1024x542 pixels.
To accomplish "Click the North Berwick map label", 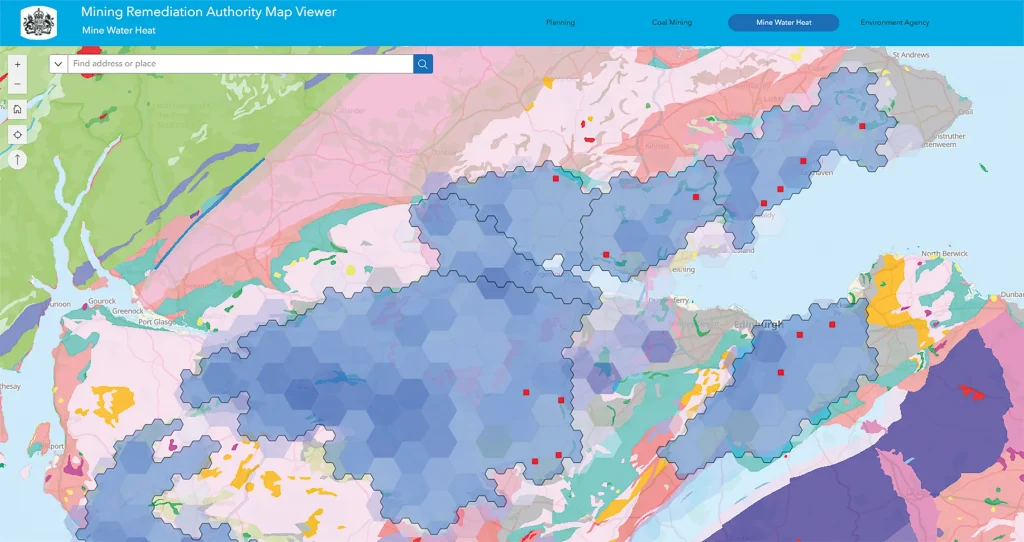I will click(945, 254).
